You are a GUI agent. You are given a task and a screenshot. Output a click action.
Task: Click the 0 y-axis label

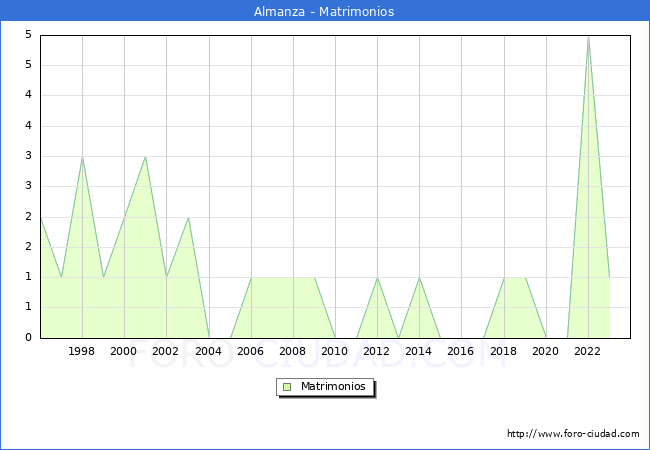[28, 337]
